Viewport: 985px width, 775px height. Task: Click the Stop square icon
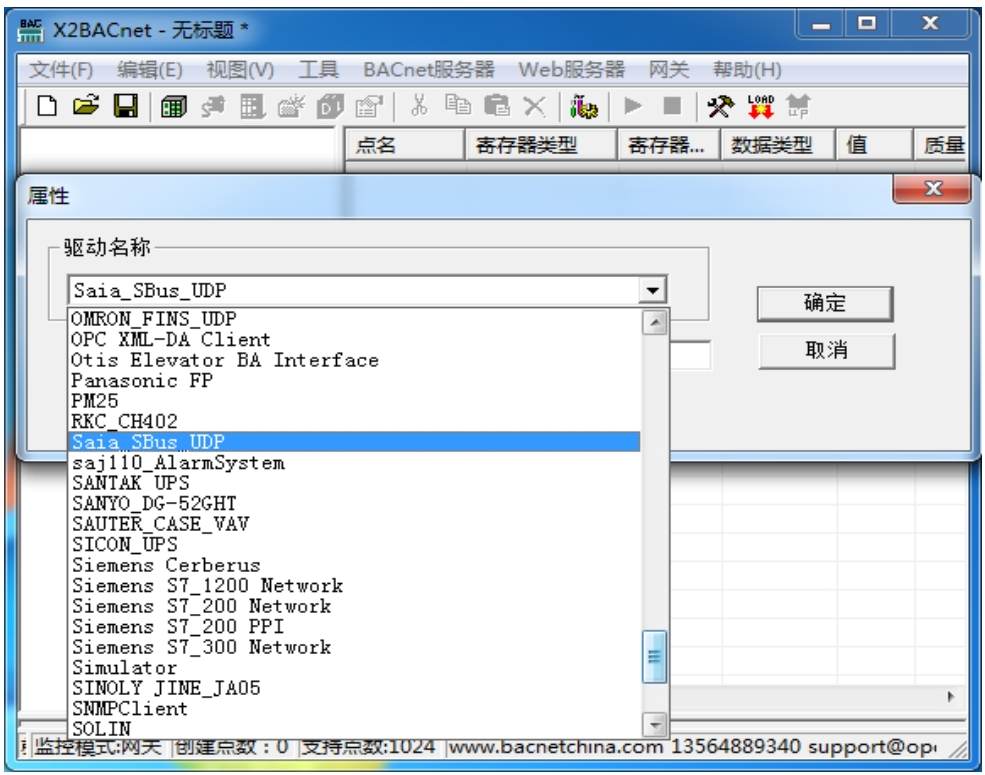click(x=672, y=106)
